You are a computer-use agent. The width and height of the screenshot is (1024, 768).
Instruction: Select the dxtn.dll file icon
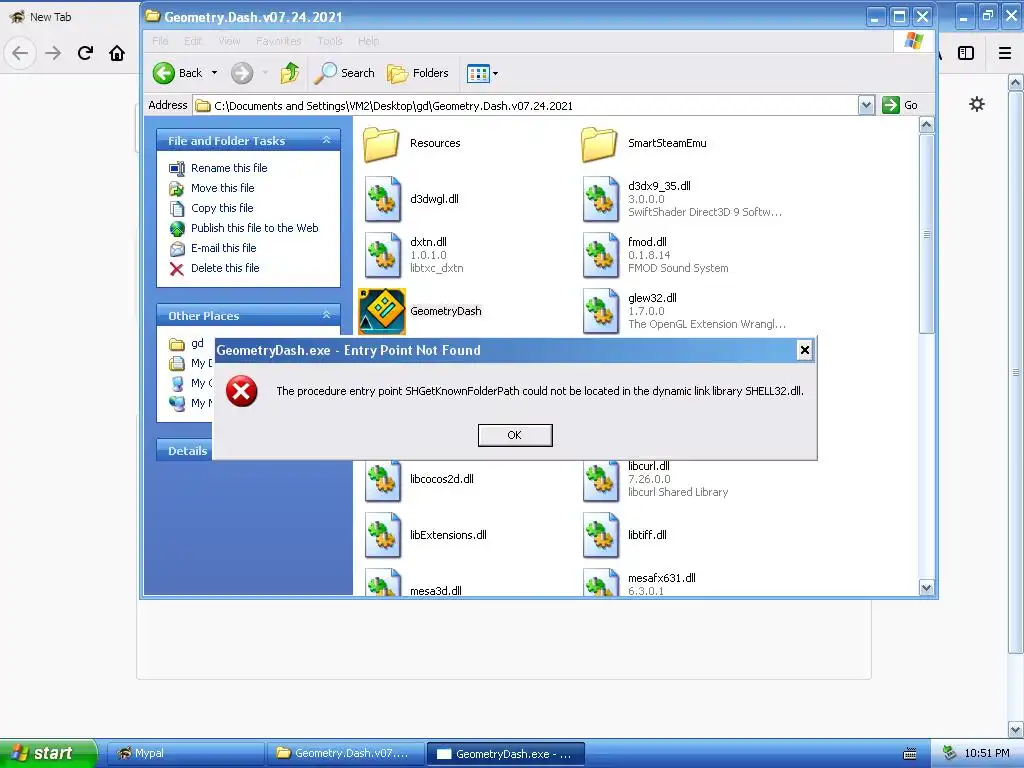tap(383, 255)
